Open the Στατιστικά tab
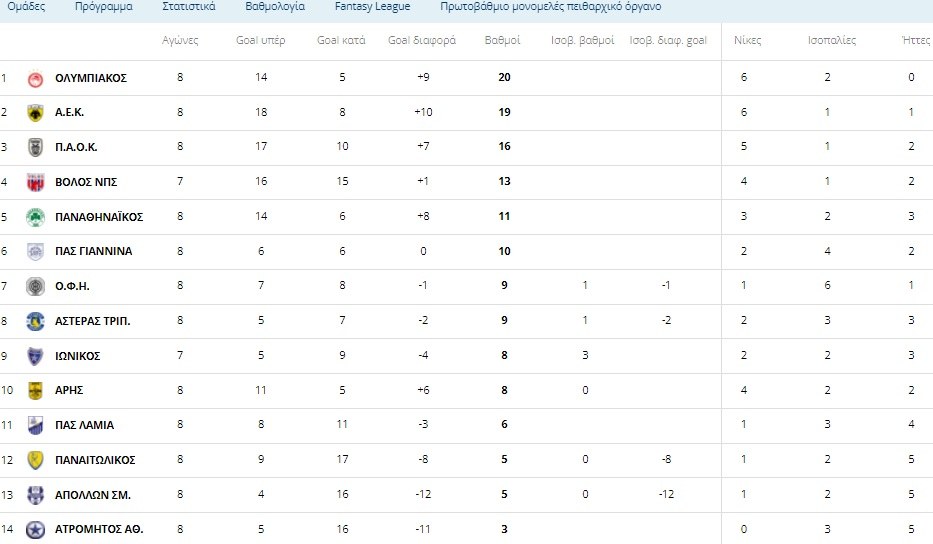The height and width of the screenshot is (544, 933). pyautogui.click(x=188, y=7)
